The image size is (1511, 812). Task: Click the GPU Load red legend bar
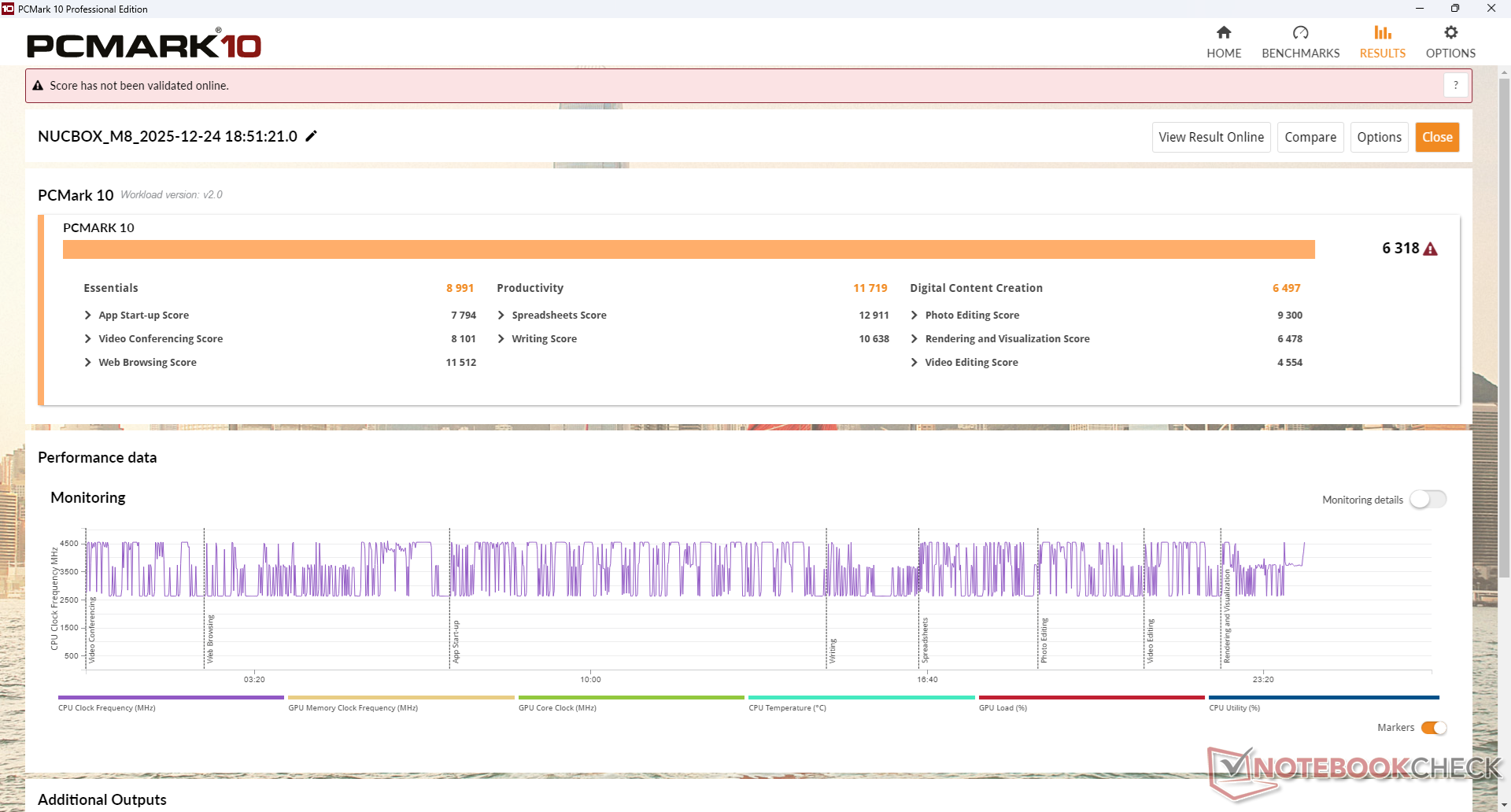[x=1091, y=698]
